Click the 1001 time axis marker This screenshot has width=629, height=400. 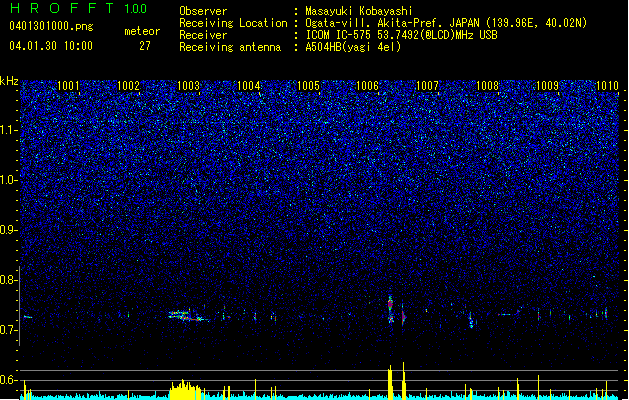coord(68,85)
